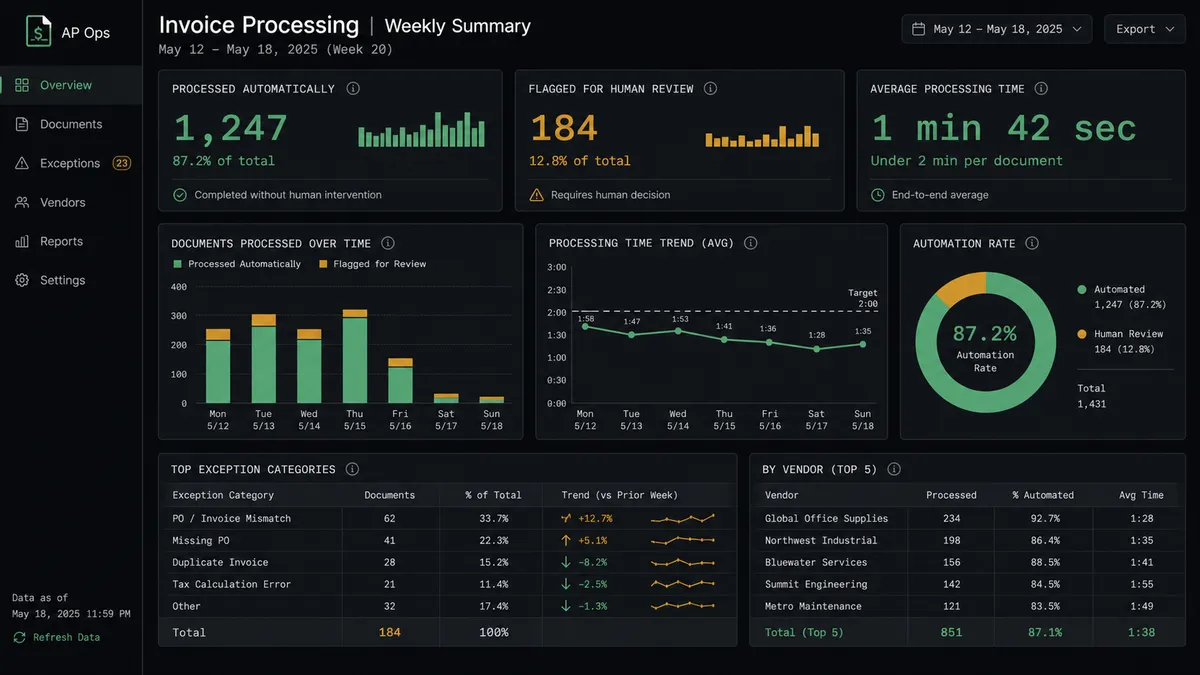Click orange Flagged for Review legend swatch

tap(323, 264)
